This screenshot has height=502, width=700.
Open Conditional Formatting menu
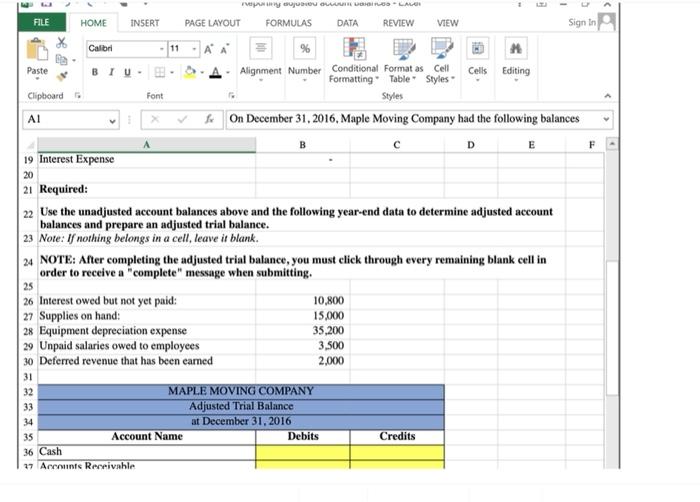pyautogui.click(x=354, y=60)
